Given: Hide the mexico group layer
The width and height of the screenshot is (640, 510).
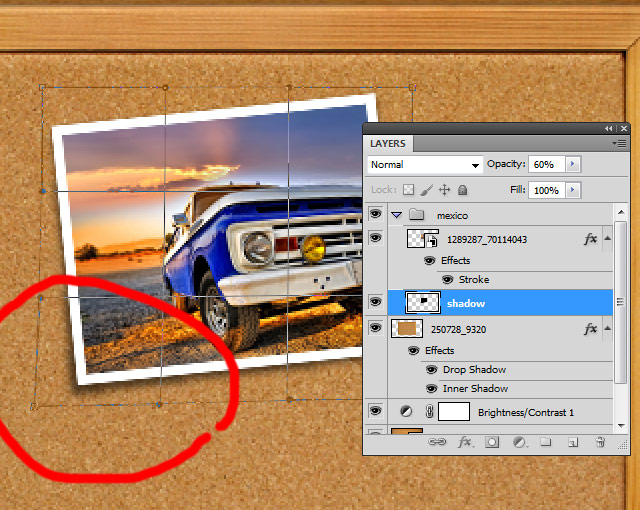Looking at the screenshot, I should (376, 214).
